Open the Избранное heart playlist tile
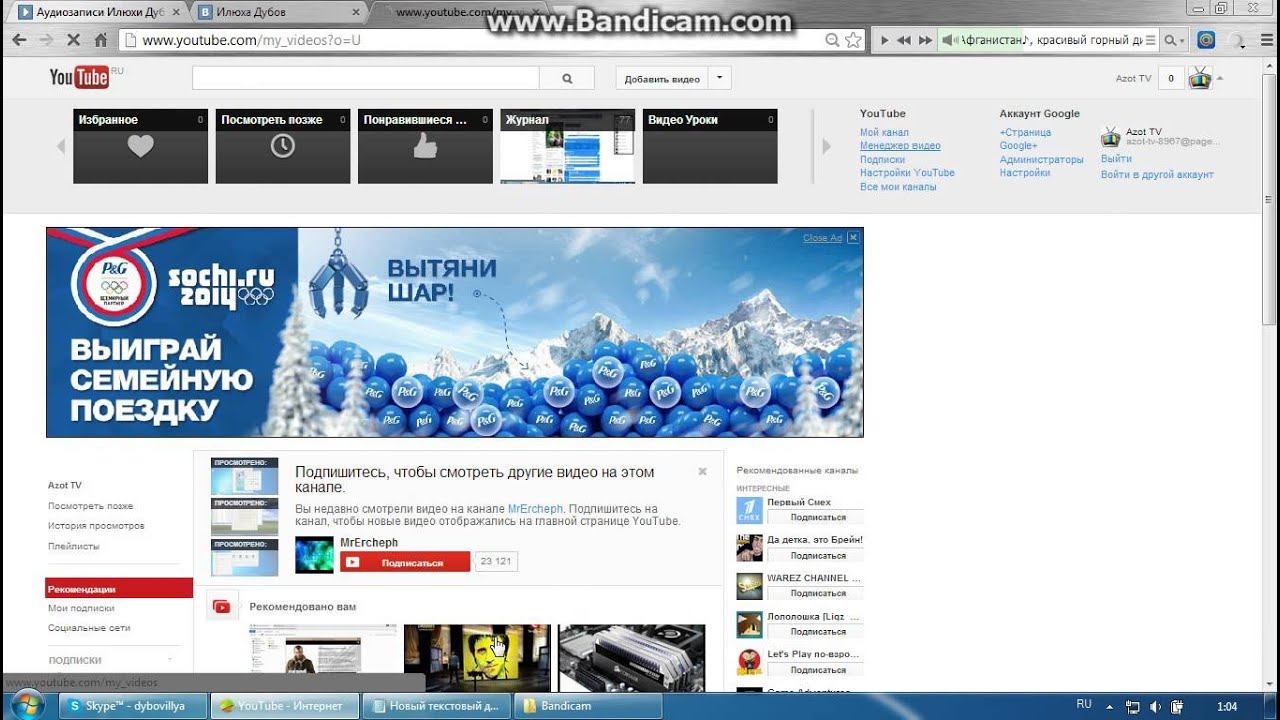1280x720 pixels. coord(141,146)
